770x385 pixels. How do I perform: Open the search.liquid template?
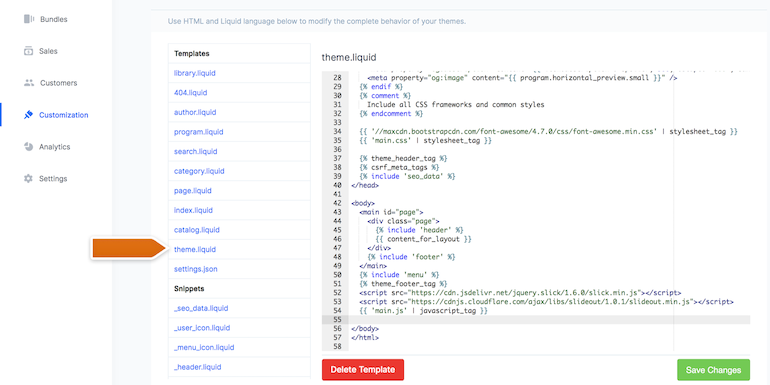[x=195, y=152]
